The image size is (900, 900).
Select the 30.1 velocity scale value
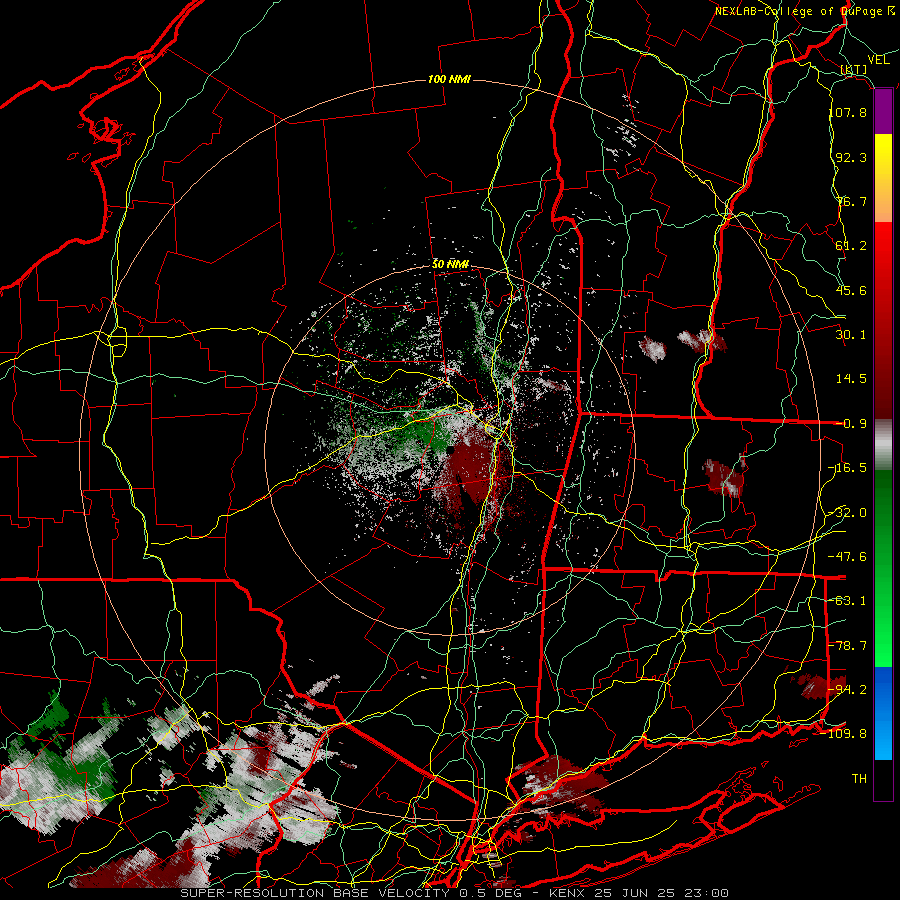851,335
